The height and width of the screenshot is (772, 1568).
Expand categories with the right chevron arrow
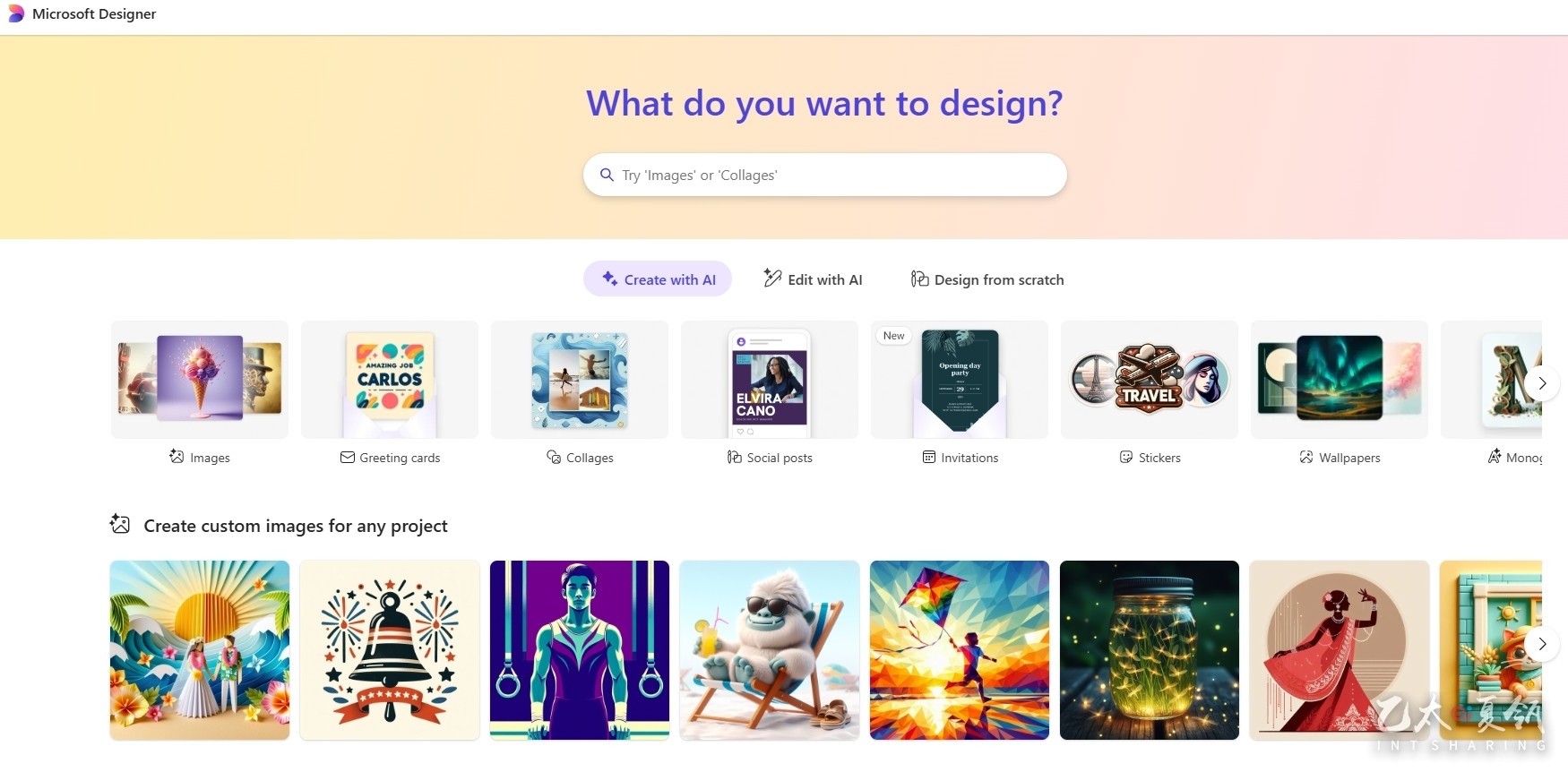pyautogui.click(x=1542, y=383)
